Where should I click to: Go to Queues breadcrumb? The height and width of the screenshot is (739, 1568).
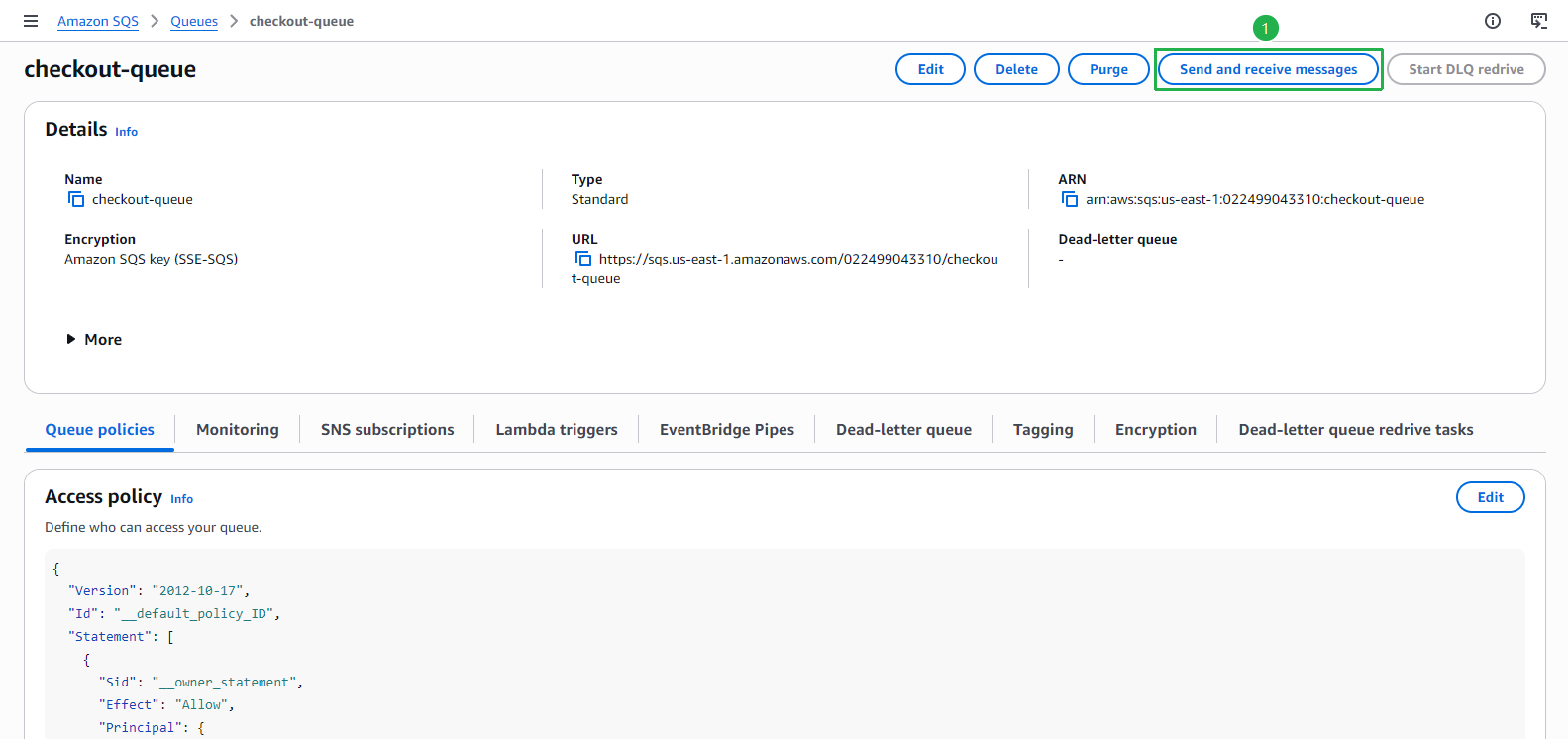tap(194, 21)
